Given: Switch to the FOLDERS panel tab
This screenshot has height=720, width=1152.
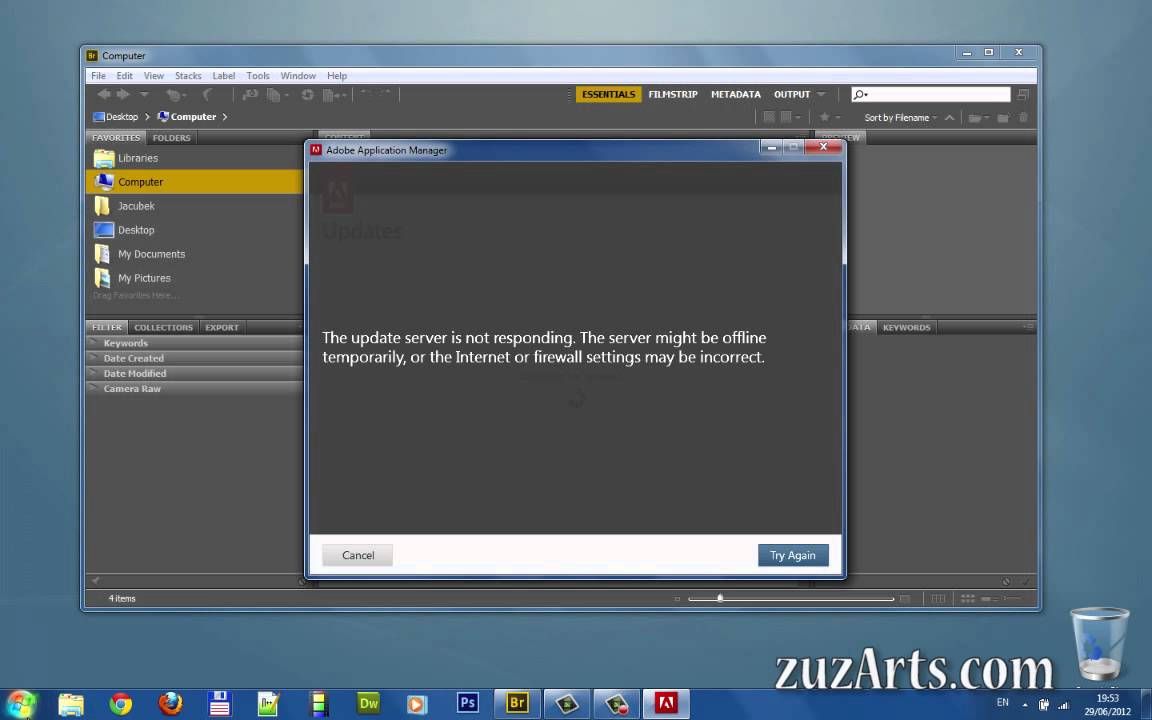Looking at the screenshot, I should click(x=171, y=137).
